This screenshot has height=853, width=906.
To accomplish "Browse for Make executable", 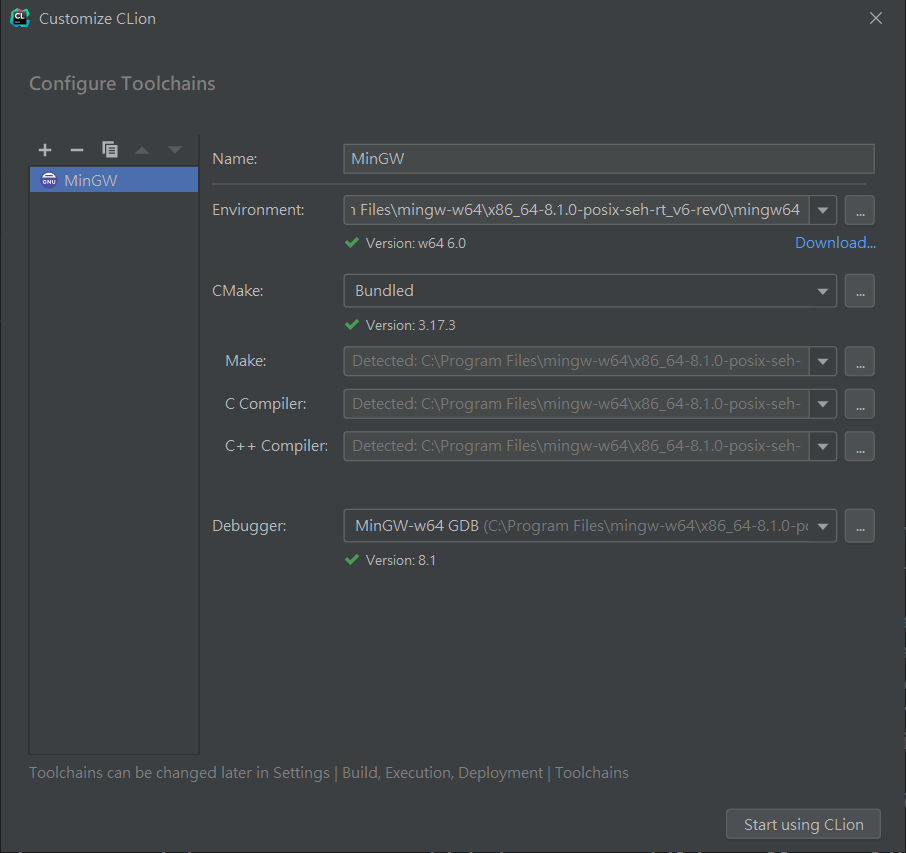I will [860, 361].
